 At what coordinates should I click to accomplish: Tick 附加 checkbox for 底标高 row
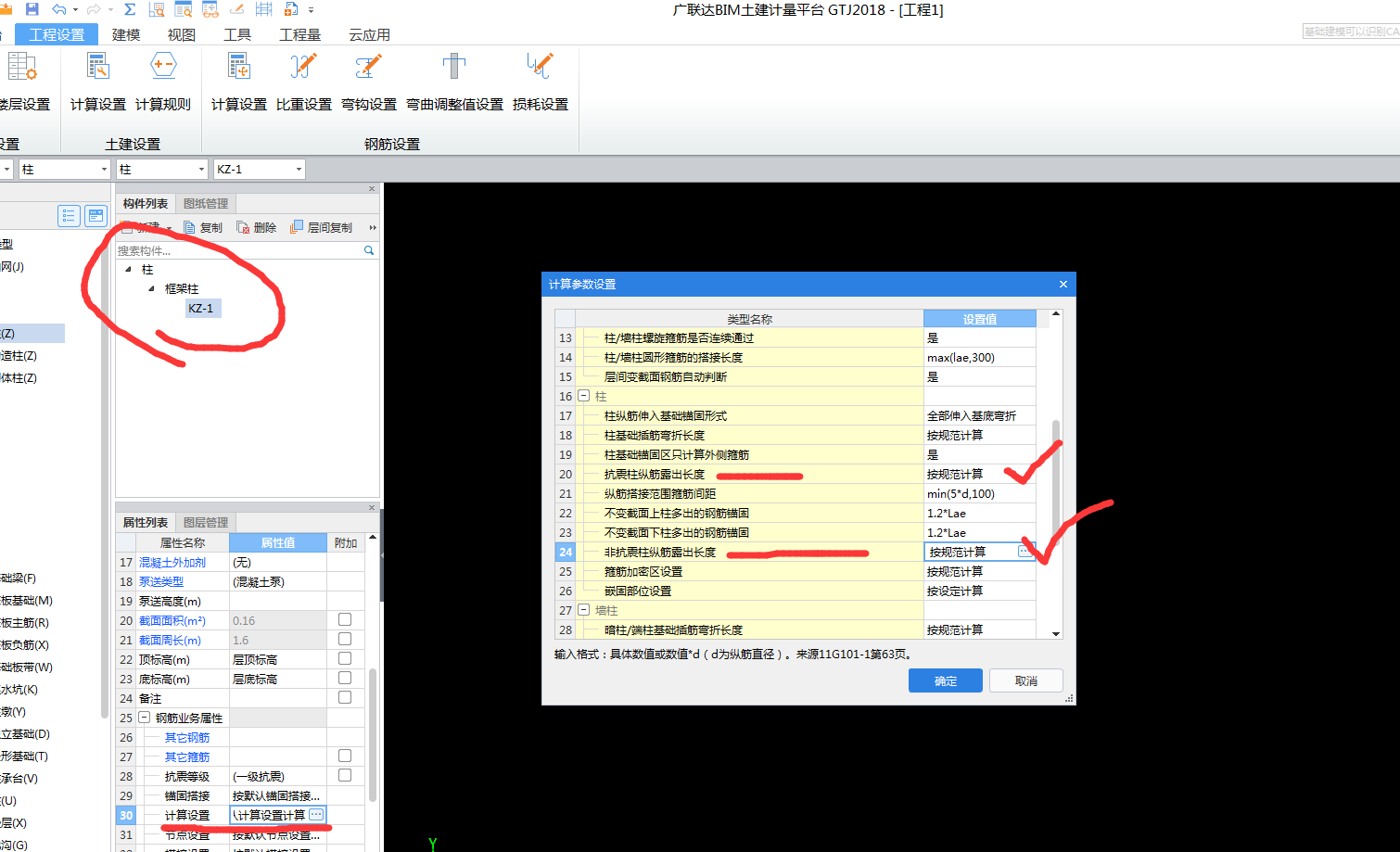coord(345,678)
